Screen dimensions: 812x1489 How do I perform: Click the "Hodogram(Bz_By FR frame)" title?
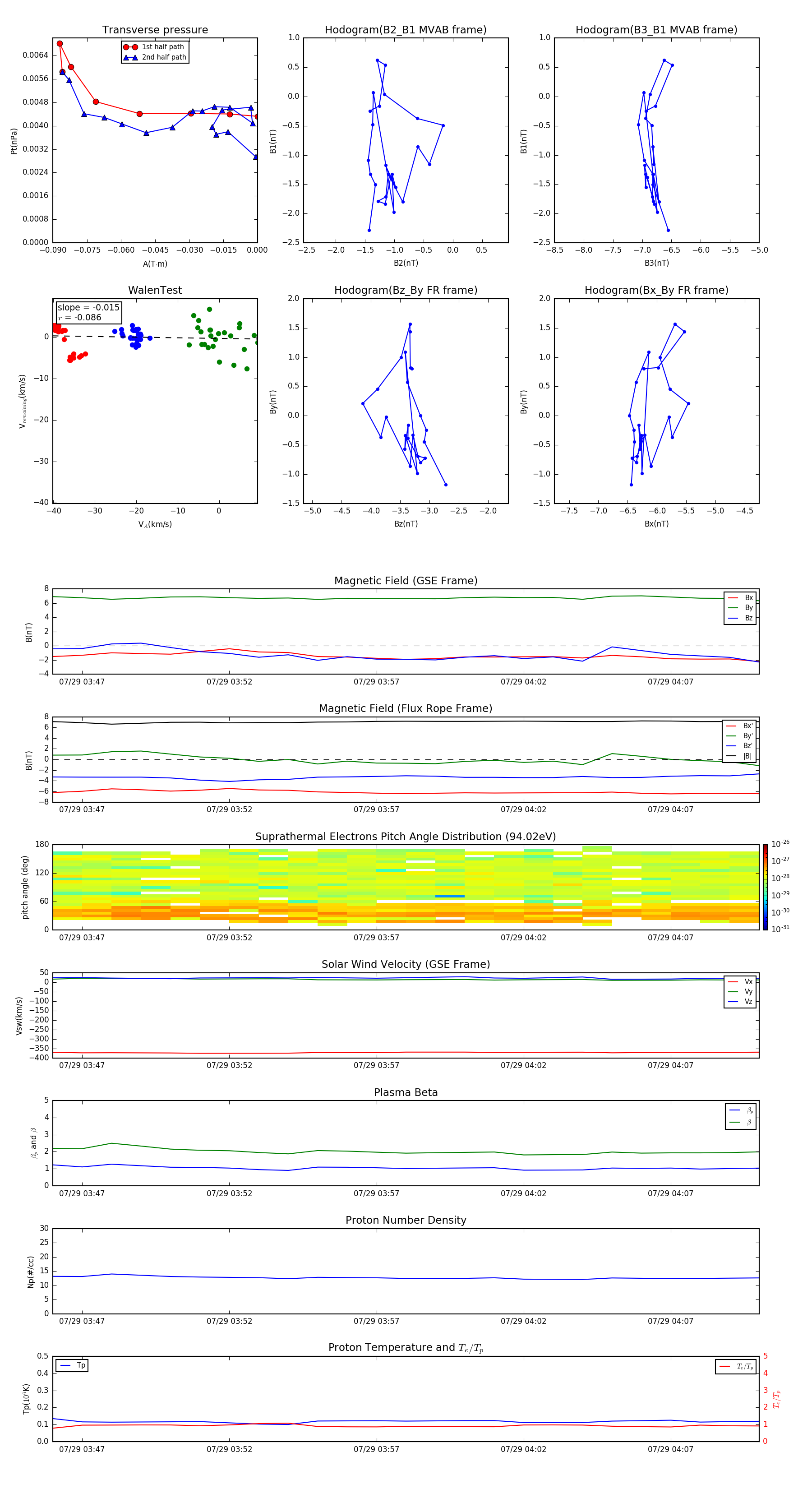click(406, 290)
